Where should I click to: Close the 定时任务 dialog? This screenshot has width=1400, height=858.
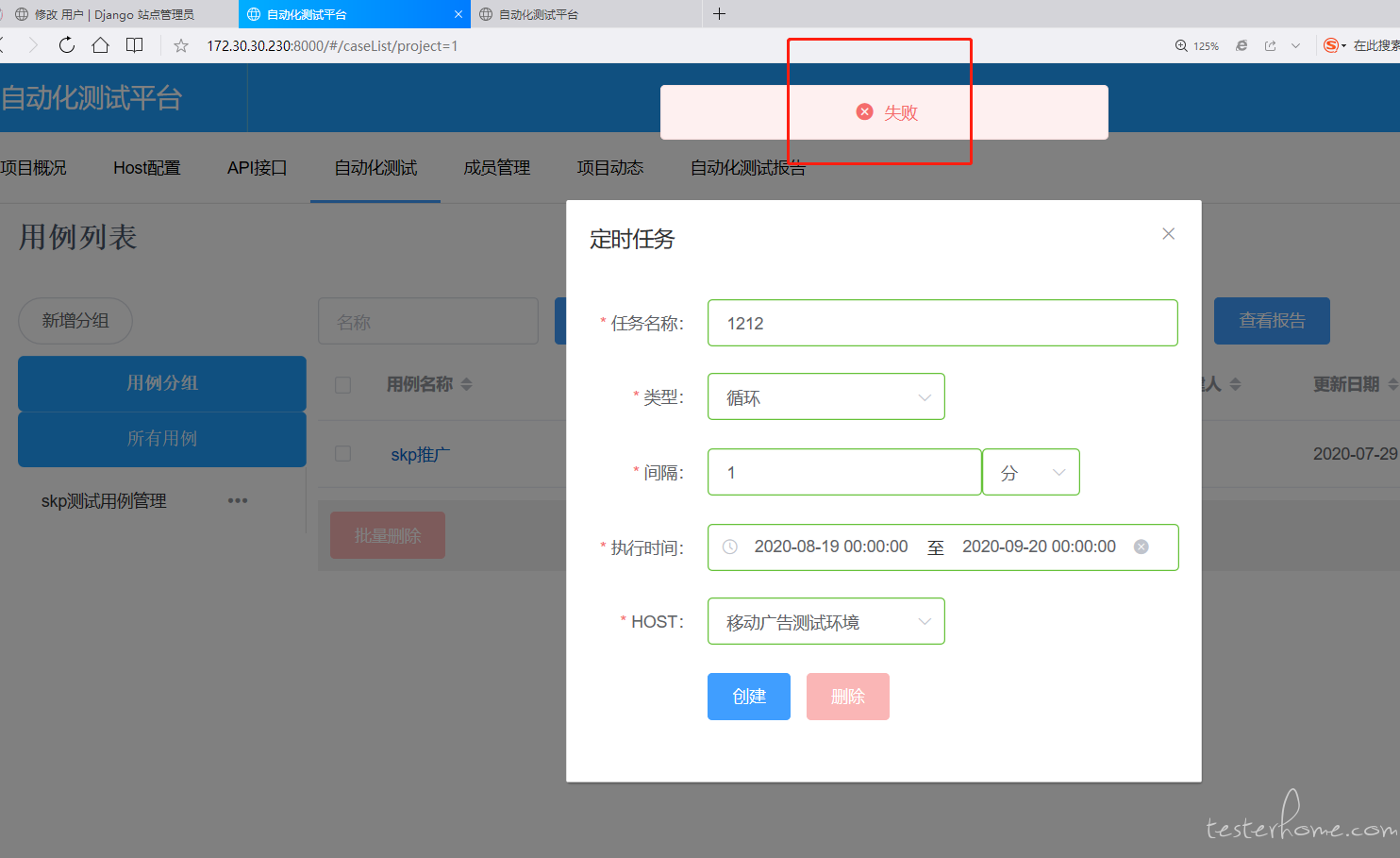coord(1168,233)
